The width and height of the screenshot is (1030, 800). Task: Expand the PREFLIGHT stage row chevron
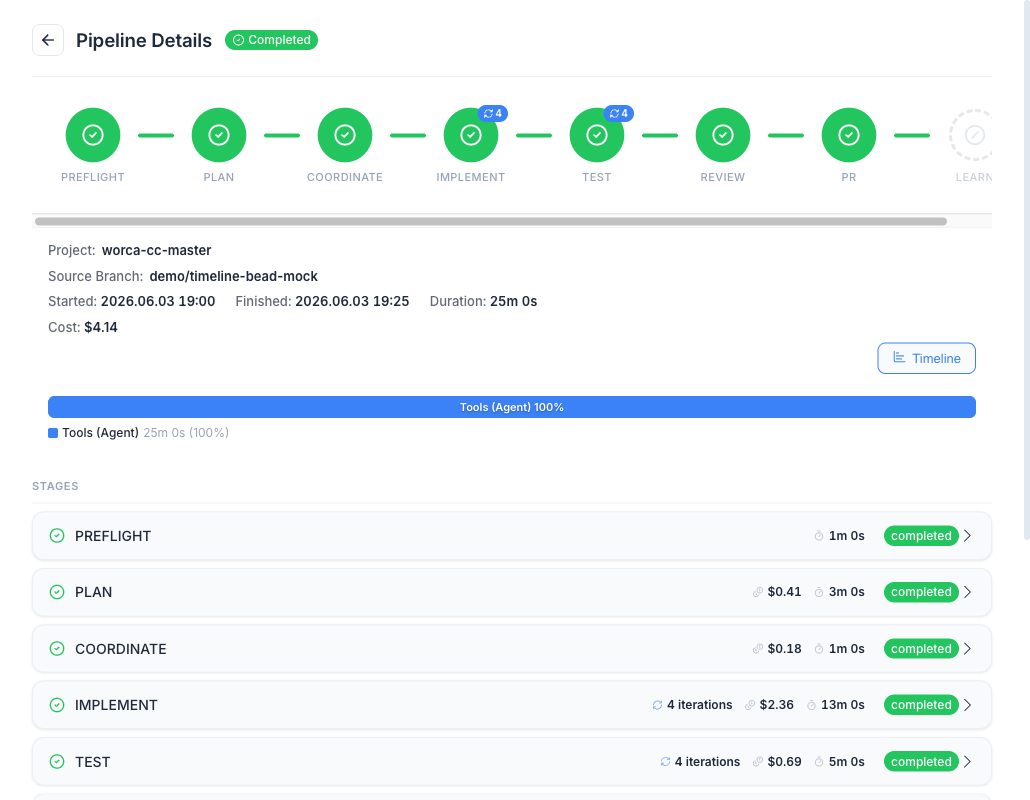tap(968, 536)
